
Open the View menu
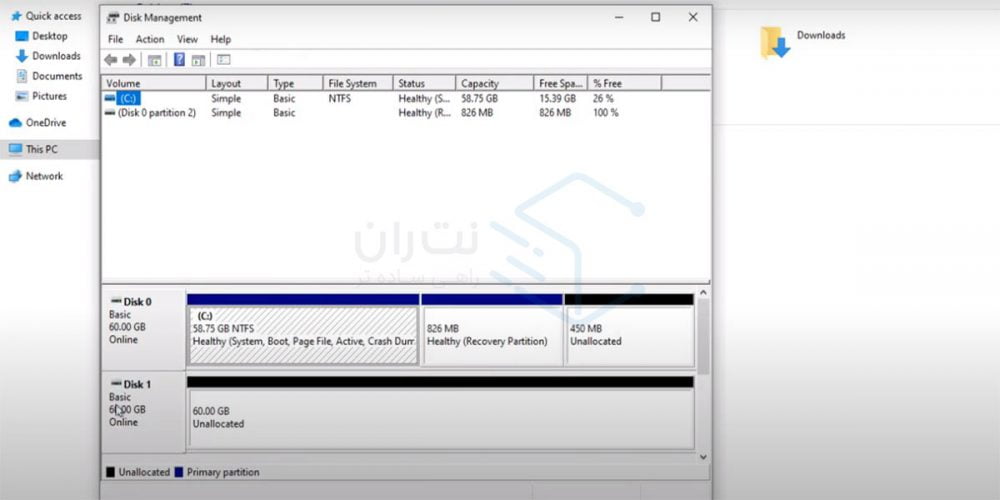point(187,39)
